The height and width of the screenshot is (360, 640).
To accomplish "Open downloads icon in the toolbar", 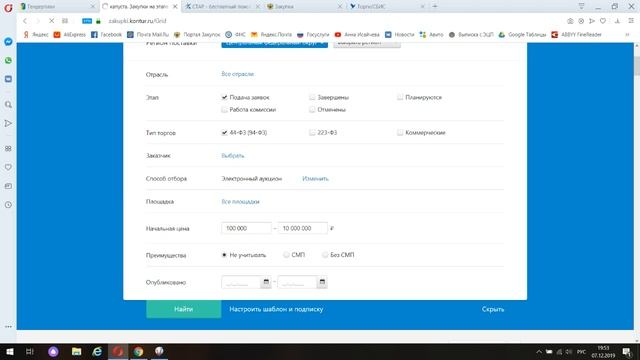I will click(617, 21).
